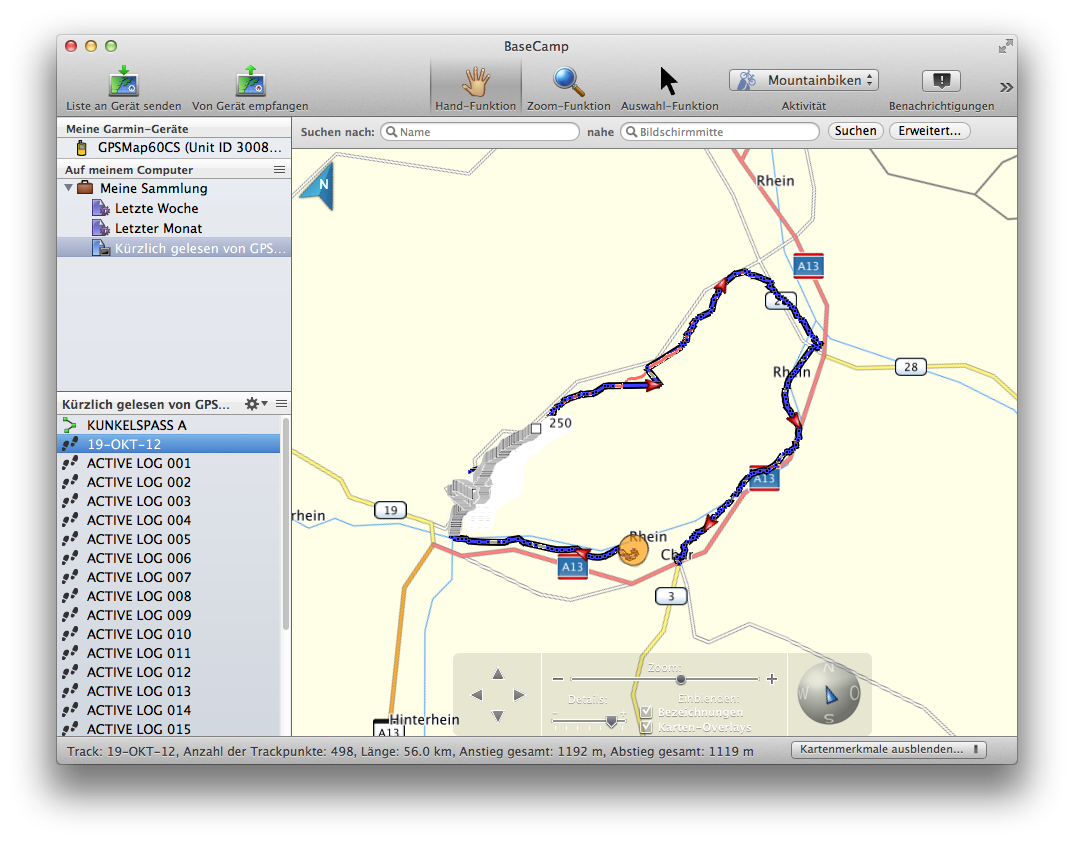Toggle the Bezeichnungen checkbox
The image size is (1074, 843).
click(x=646, y=712)
